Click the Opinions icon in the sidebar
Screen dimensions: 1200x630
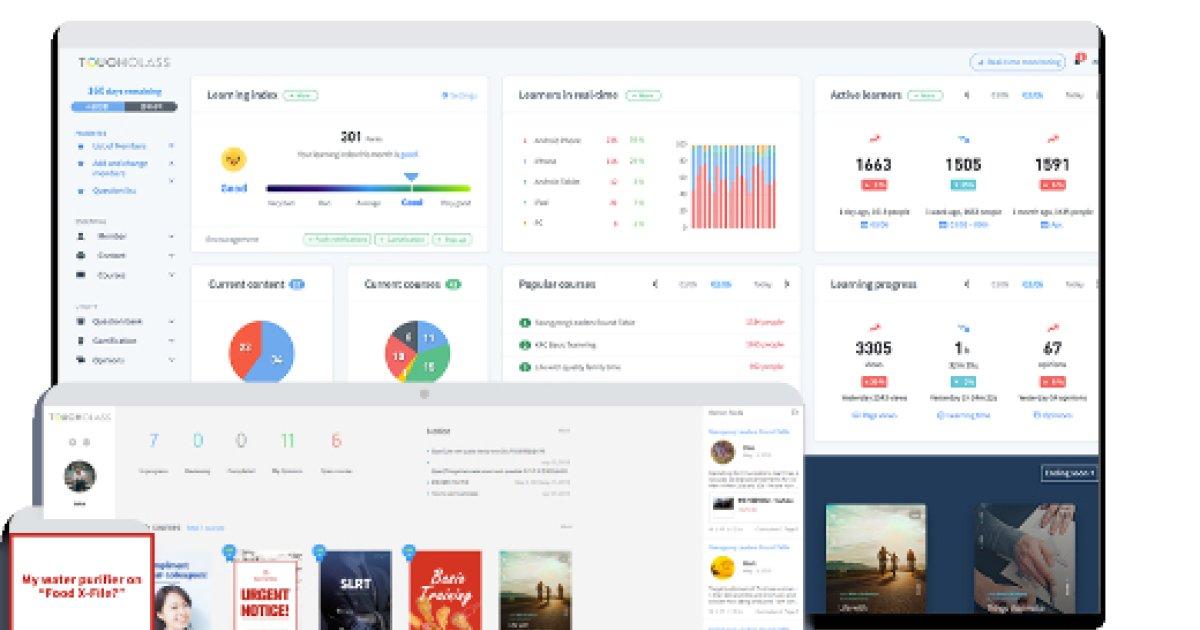[x=81, y=360]
